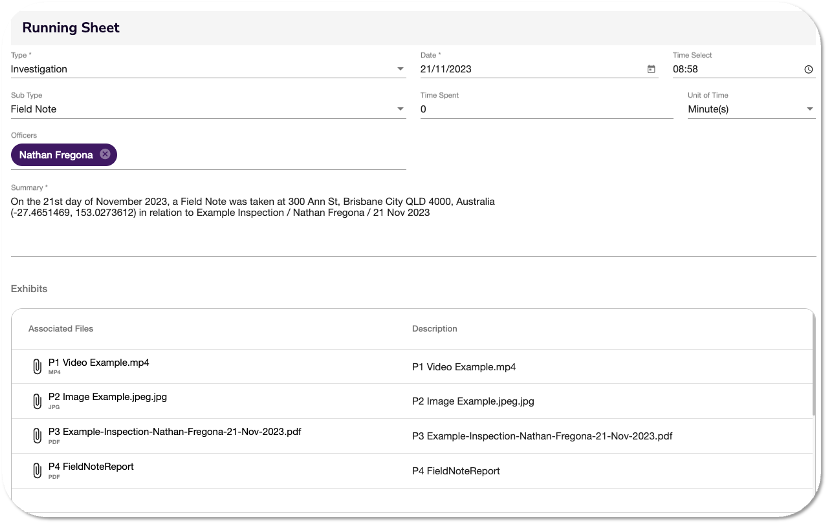Click paperclip icon for P1 Video Example.mp4

37,366
